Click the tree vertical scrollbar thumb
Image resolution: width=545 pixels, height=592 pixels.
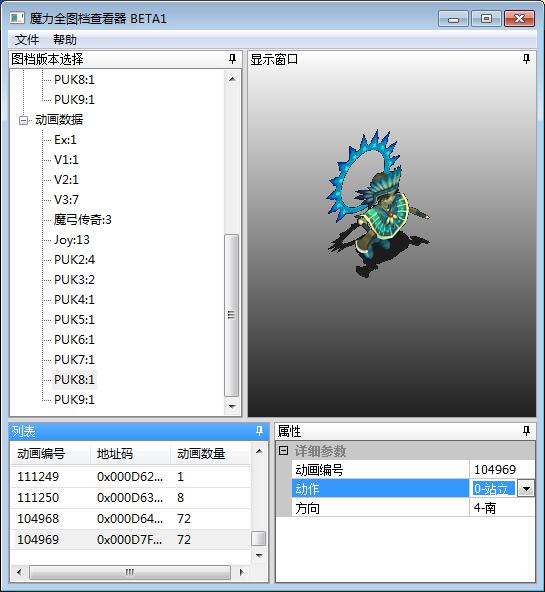point(231,315)
